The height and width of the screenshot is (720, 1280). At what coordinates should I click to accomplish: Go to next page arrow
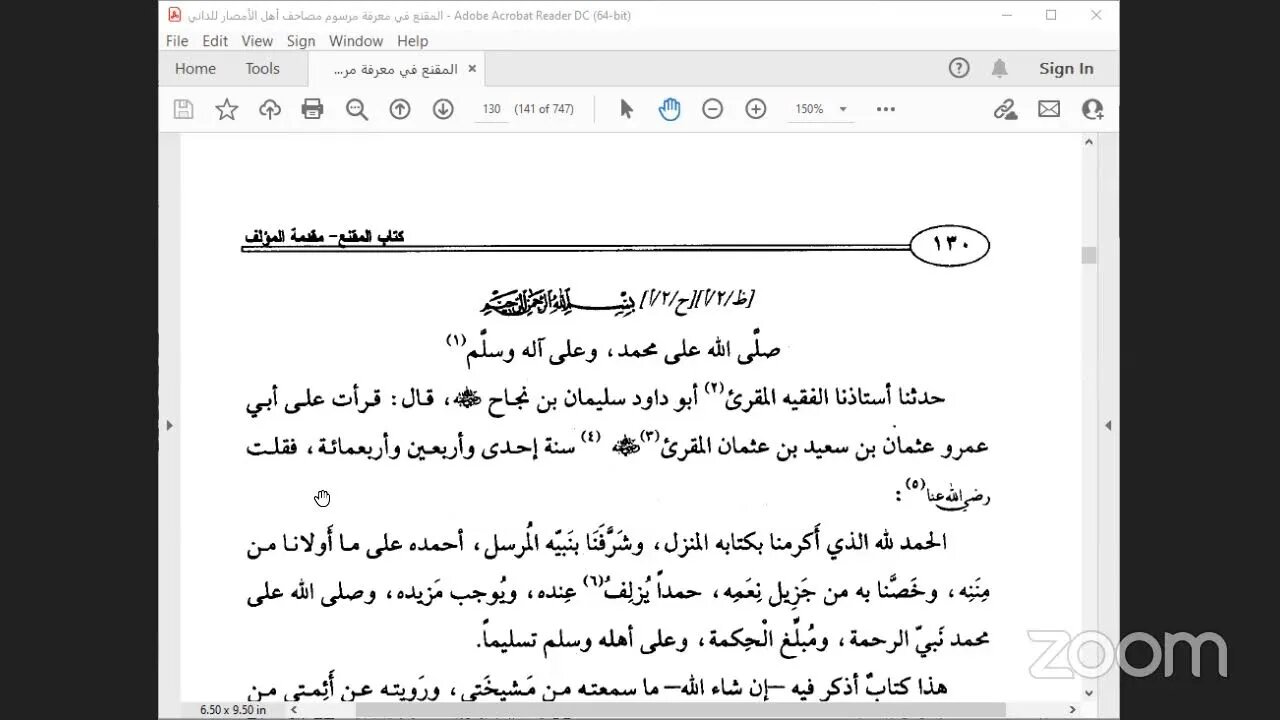(x=443, y=109)
